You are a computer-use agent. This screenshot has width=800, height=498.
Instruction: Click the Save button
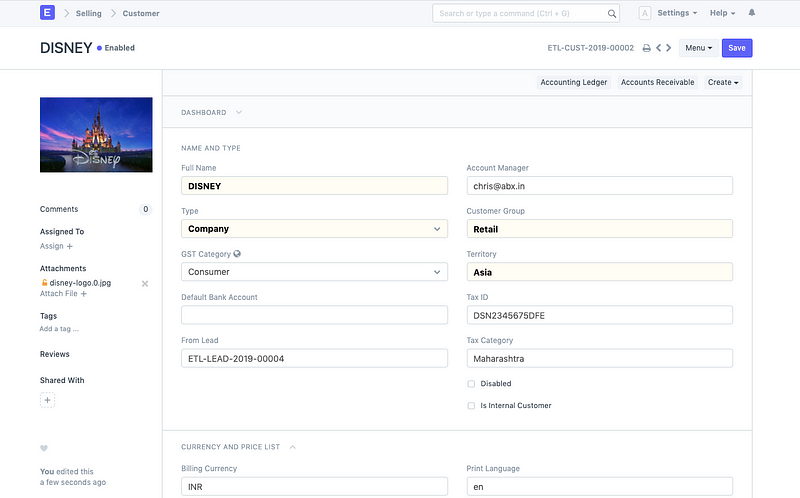(736, 48)
